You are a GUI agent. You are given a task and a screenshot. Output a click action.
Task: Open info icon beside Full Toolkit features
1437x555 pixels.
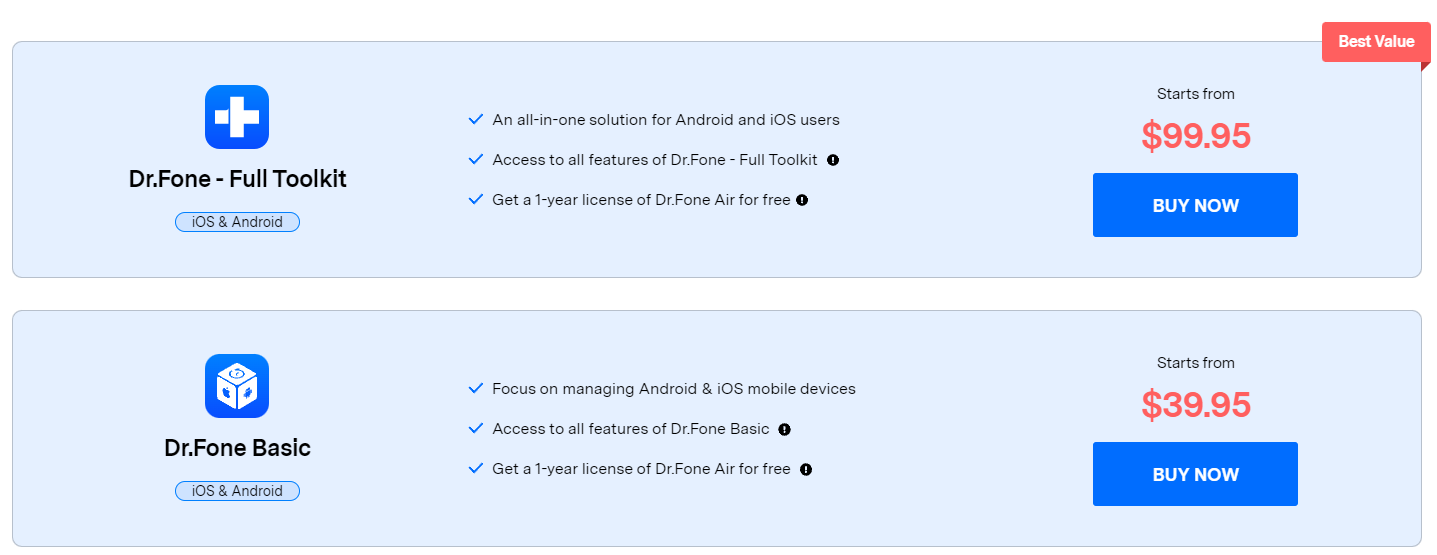click(x=833, y=160)
